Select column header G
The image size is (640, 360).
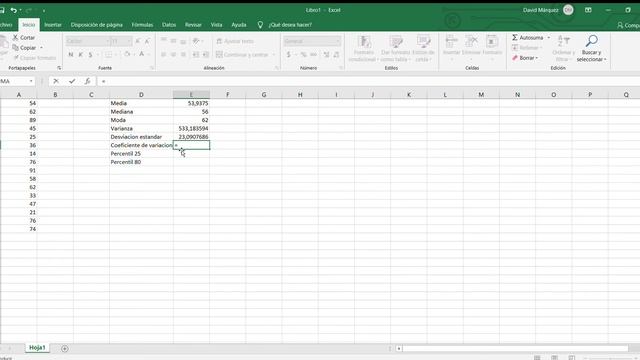coord(264,95)
